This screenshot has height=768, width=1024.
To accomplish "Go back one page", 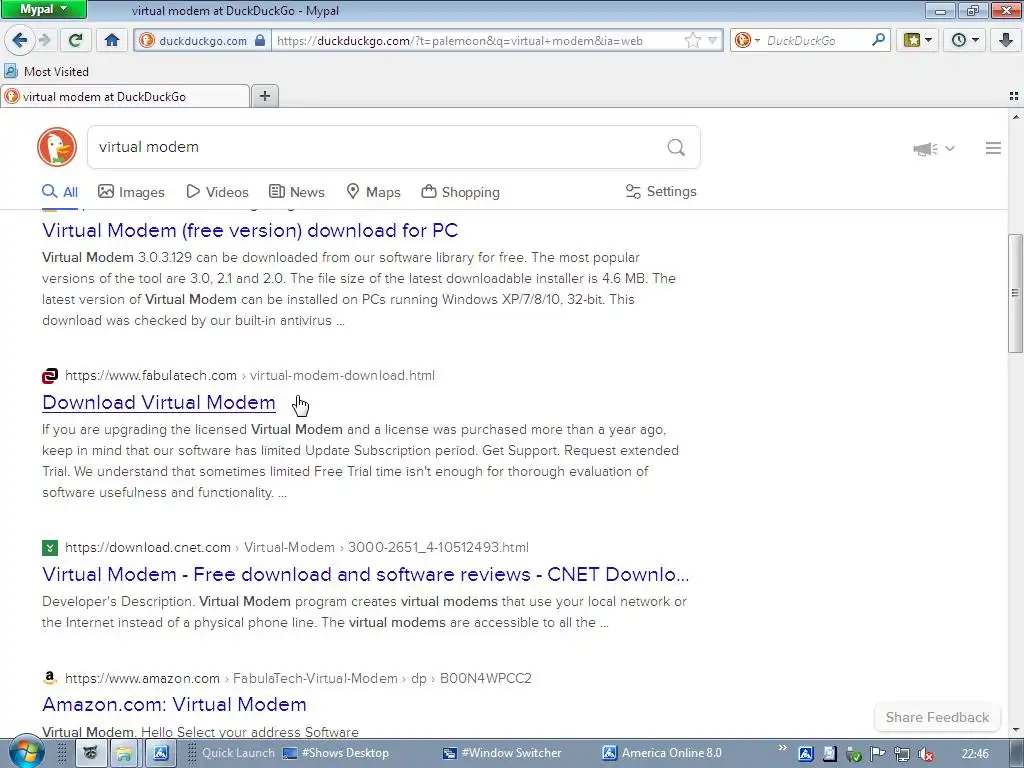I will tap(19, 40).
